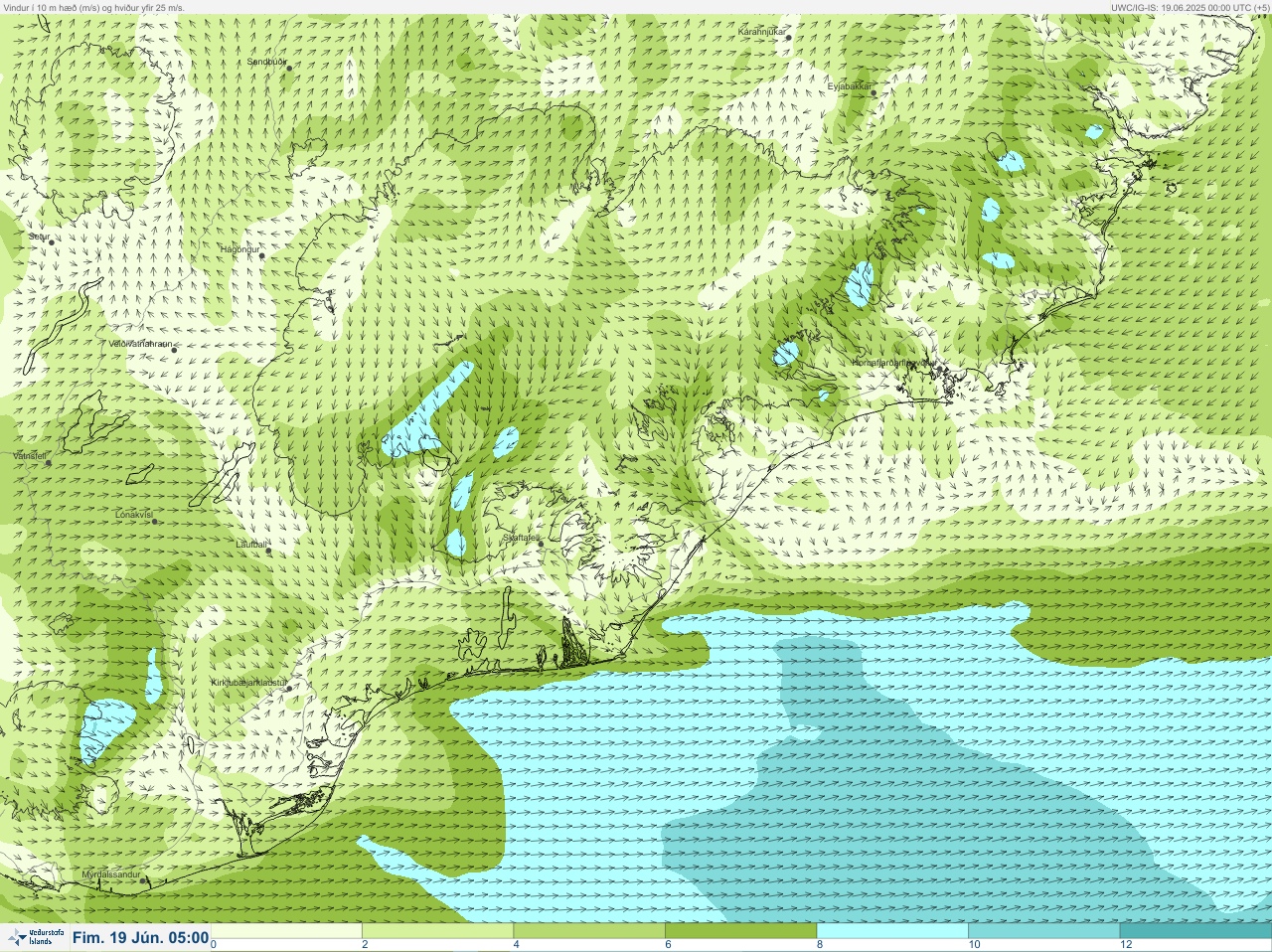
Task: Click the 4–6 m/s legend color swatch
Action: point(589,931)
